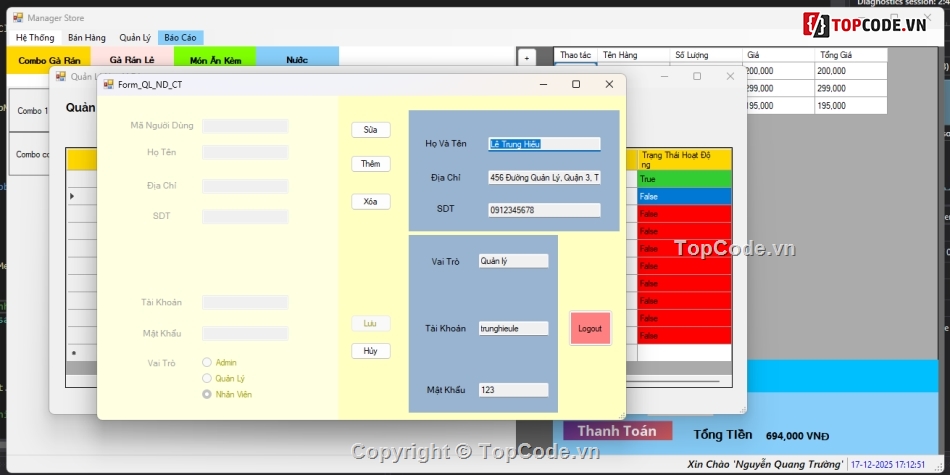Click the Xóa button
This screenshot has width=950, height=475.
coord(371,202)
